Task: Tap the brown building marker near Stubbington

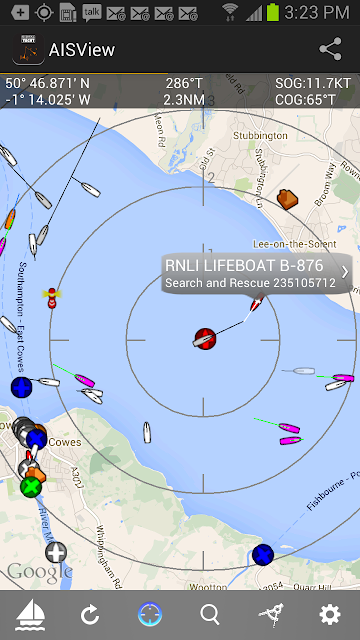Action: [287, 200]
